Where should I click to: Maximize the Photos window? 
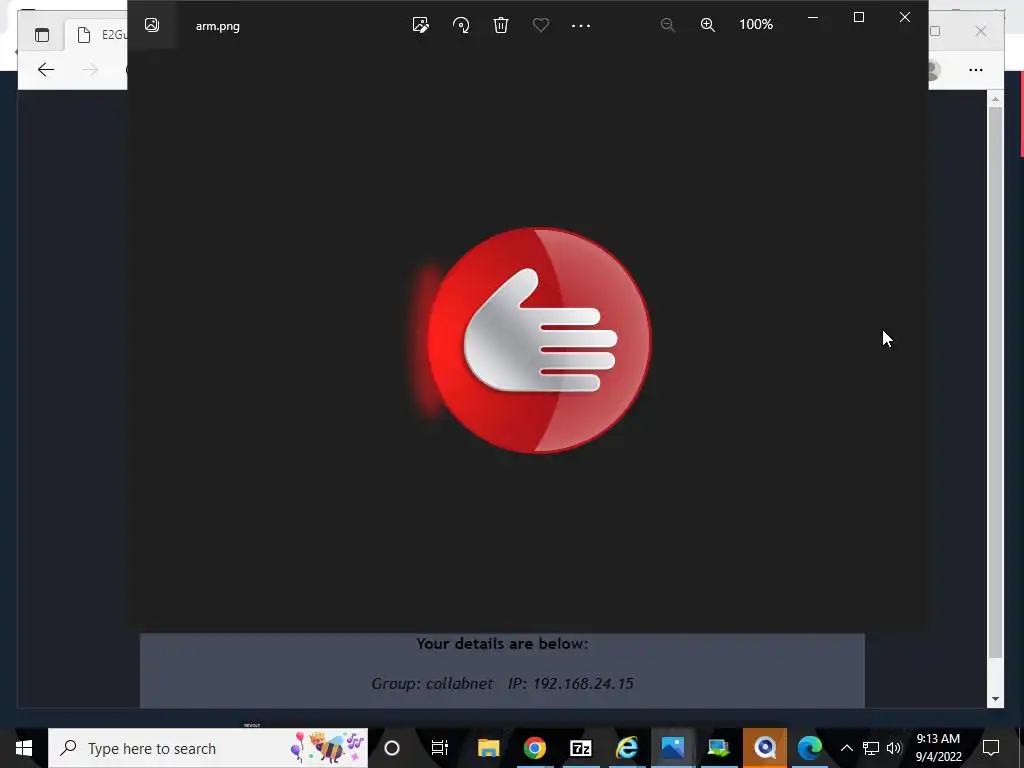(859, 18)
